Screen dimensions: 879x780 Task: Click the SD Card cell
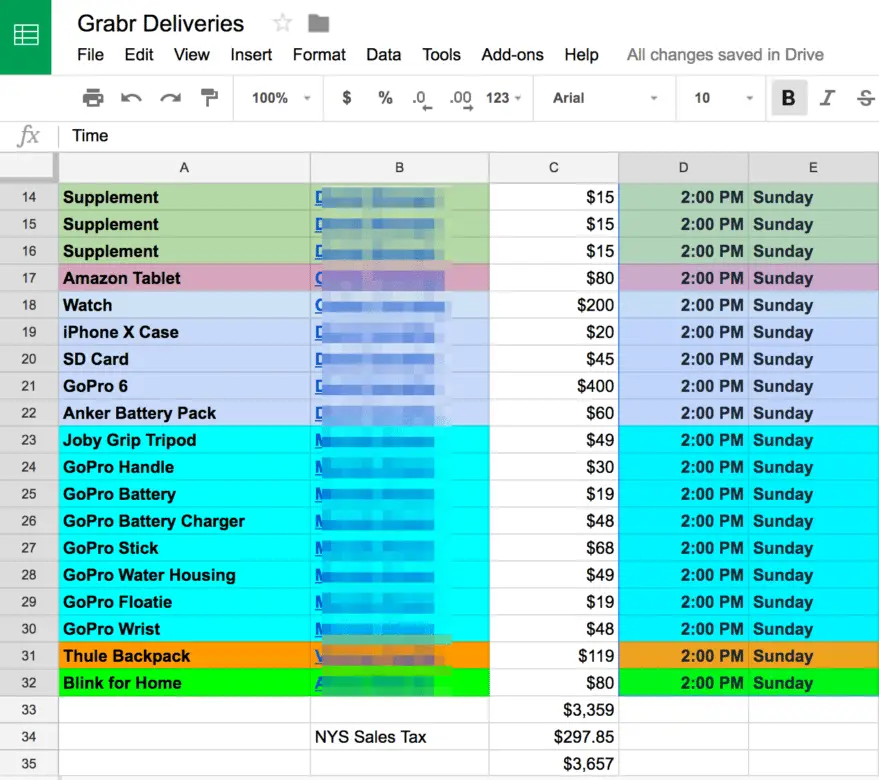[184, 359]
